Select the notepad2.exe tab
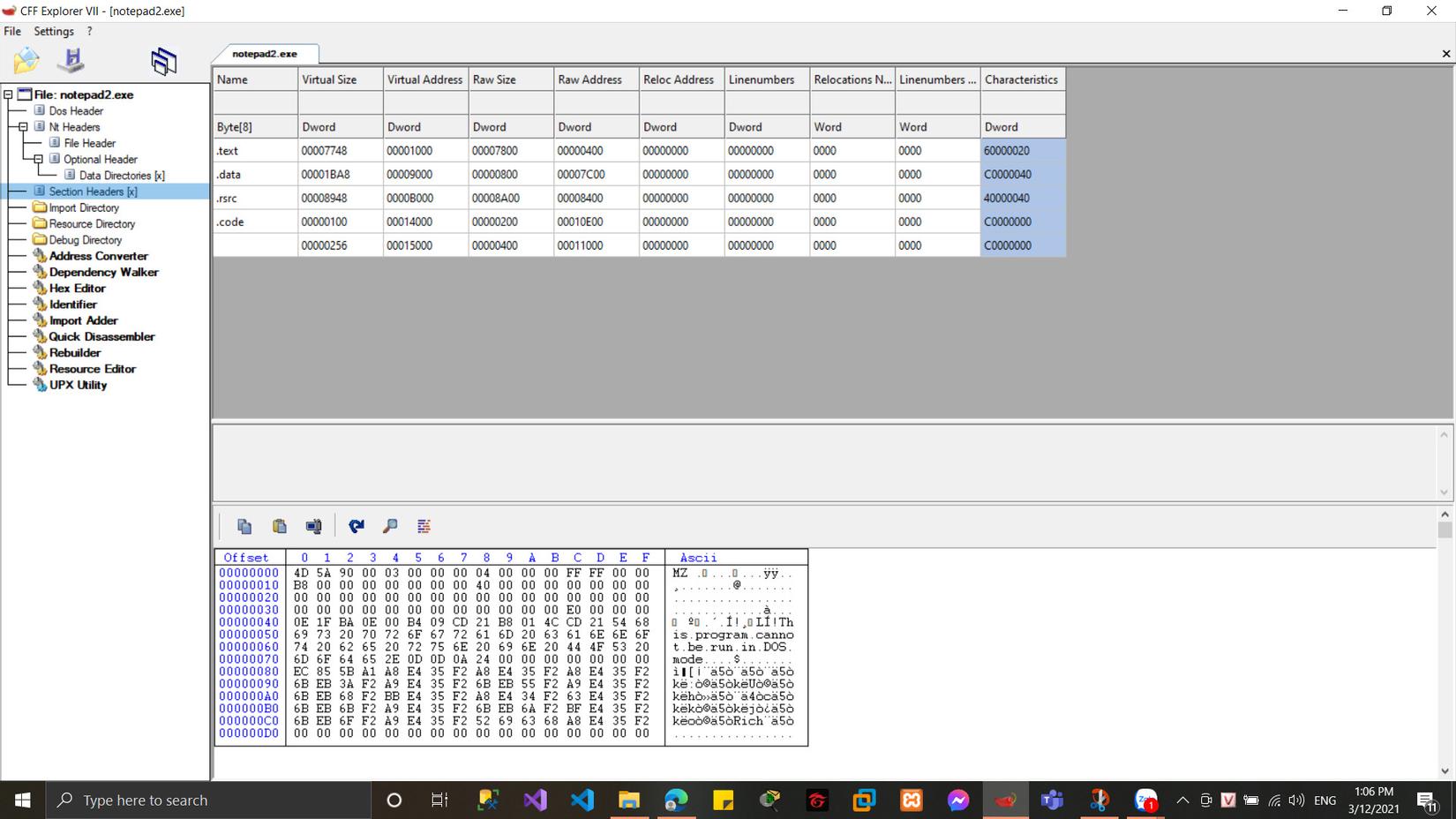This screenshot has width=1456, height=819. [x=265, y=54]
